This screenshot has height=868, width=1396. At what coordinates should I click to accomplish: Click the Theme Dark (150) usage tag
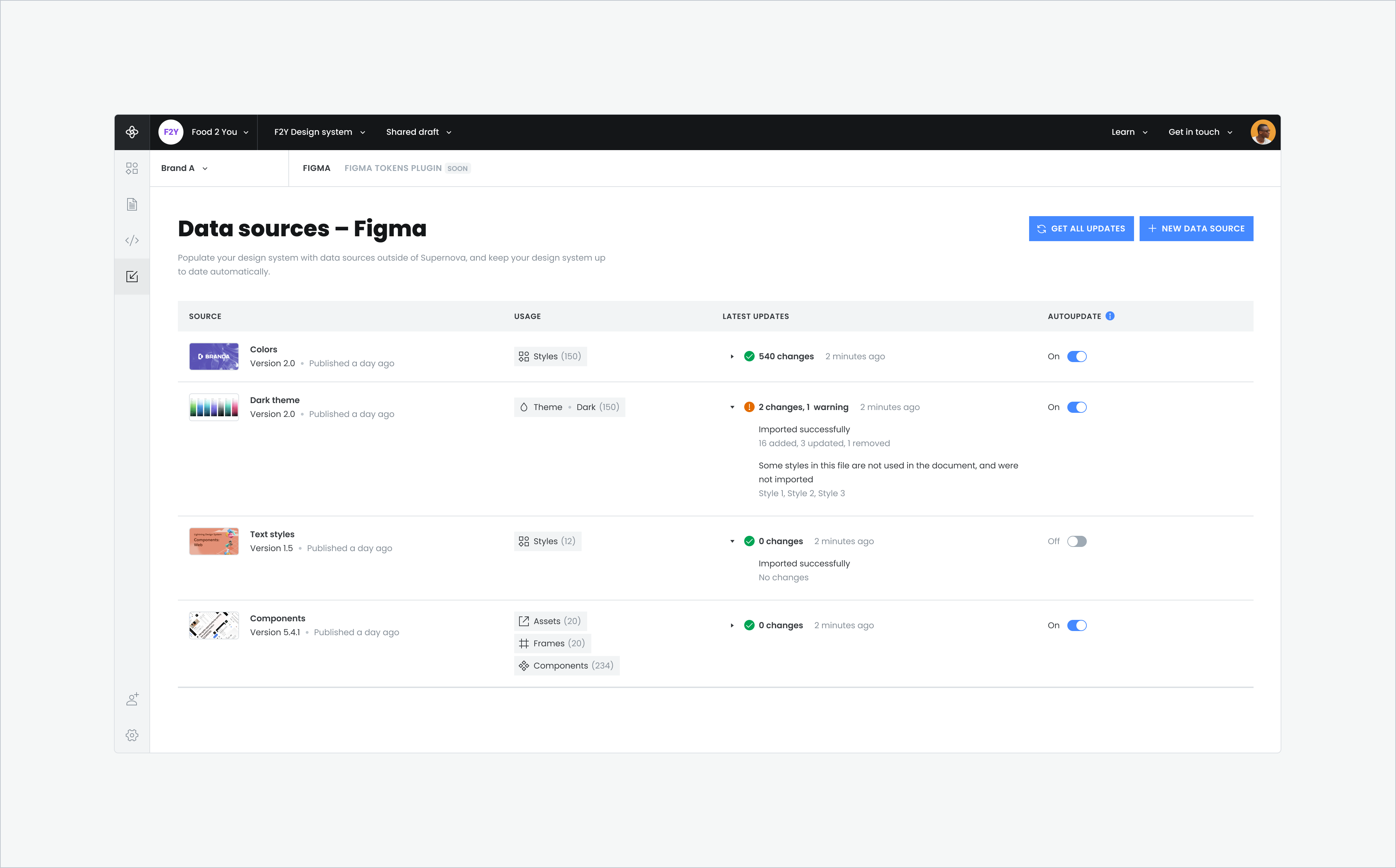(x=569, y=407)
